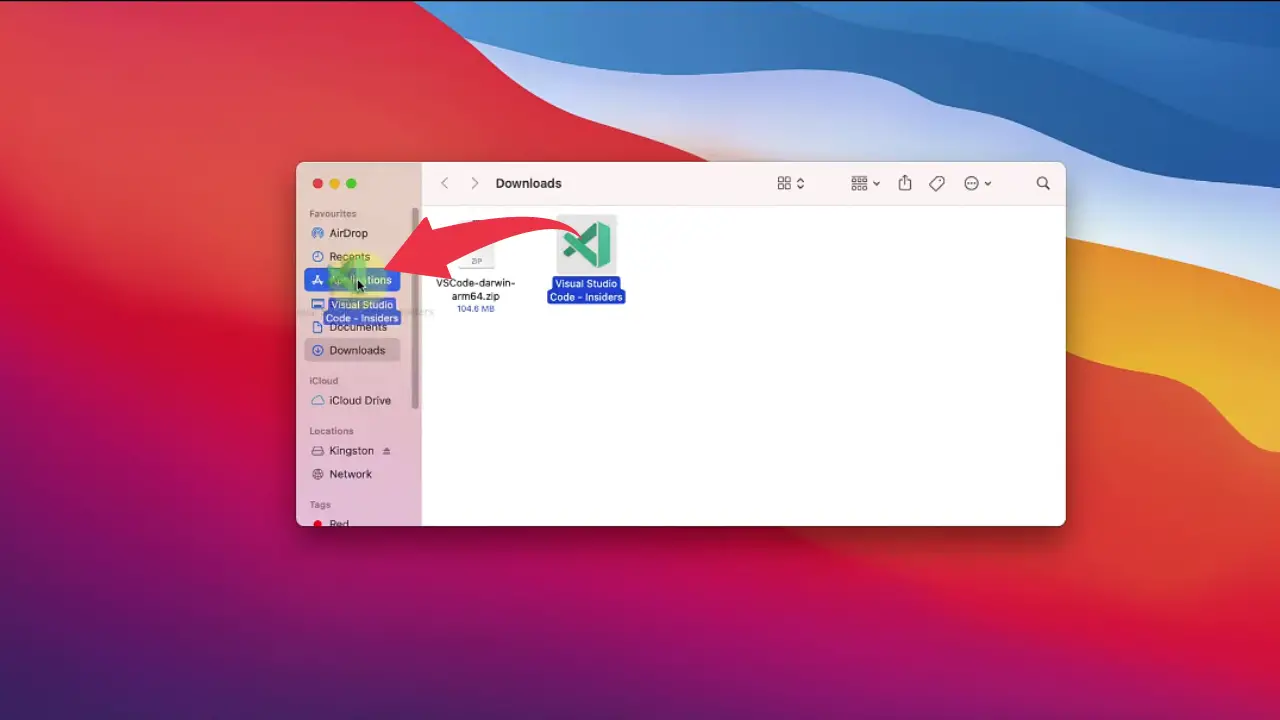Screen dimensions: 1280x720
Task: Click the 104.6 MB file size text
Action: pos(476,309)
